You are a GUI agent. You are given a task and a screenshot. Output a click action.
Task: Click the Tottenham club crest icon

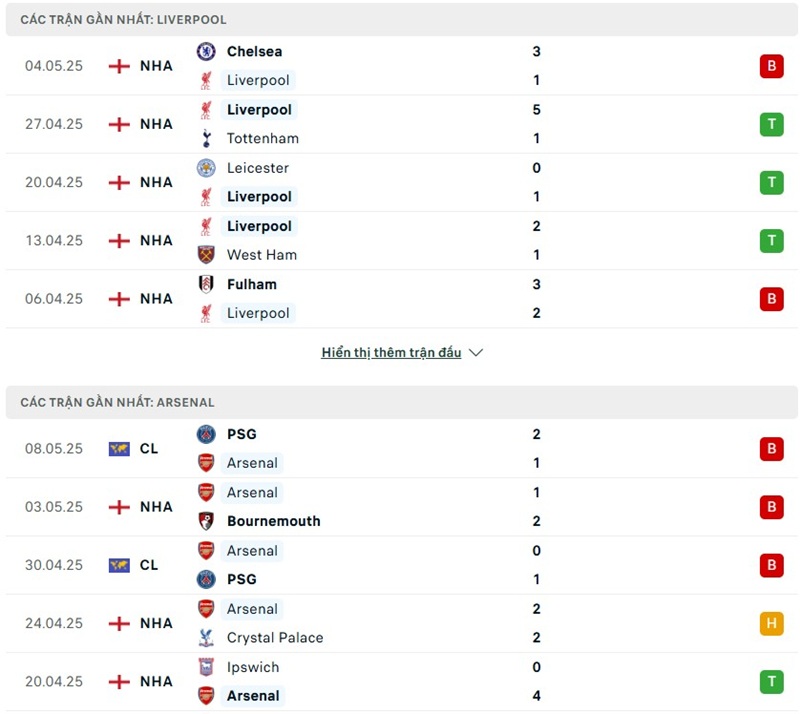pos(206,138)
